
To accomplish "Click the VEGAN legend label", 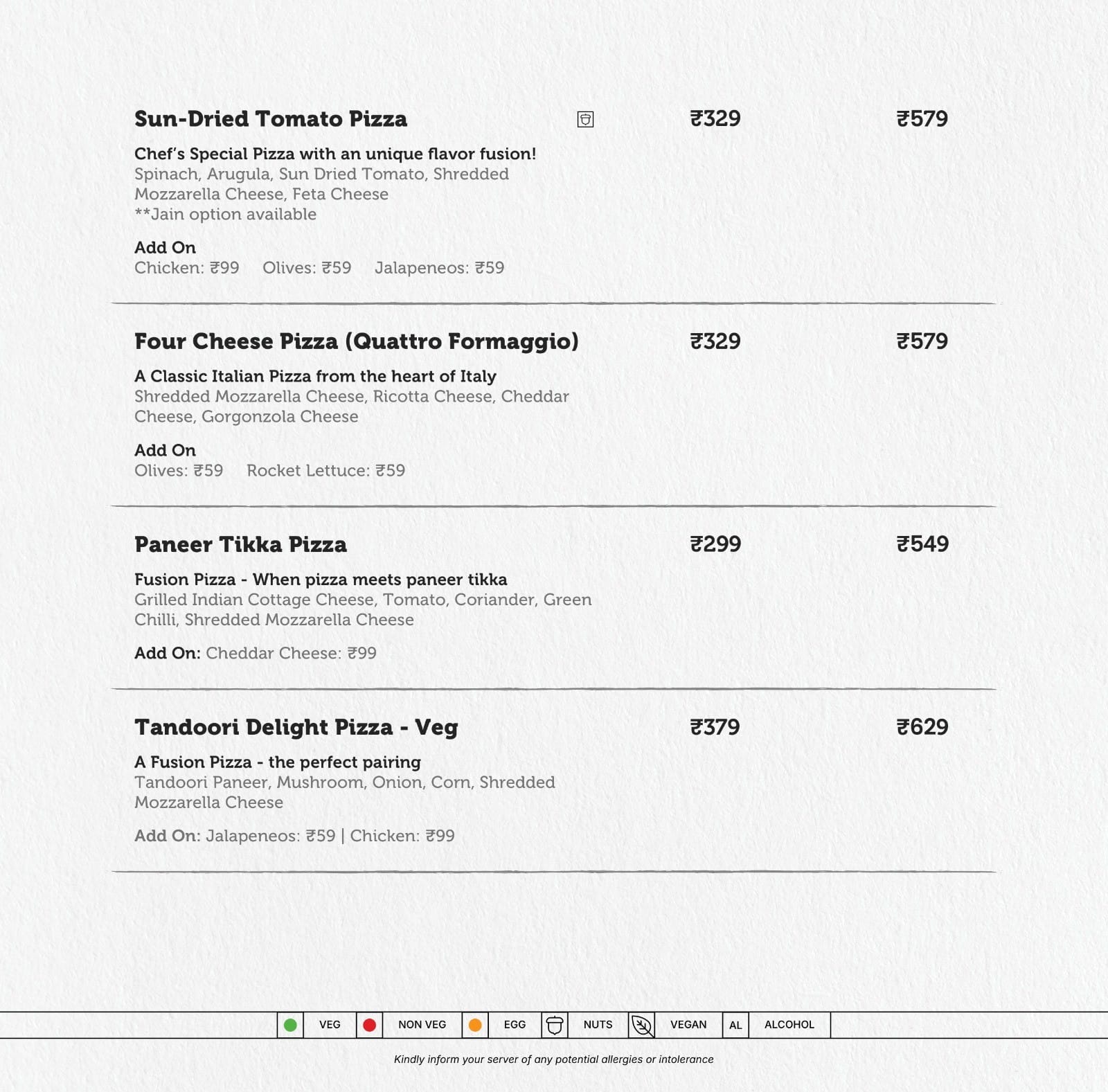I will pos(688,1025).
